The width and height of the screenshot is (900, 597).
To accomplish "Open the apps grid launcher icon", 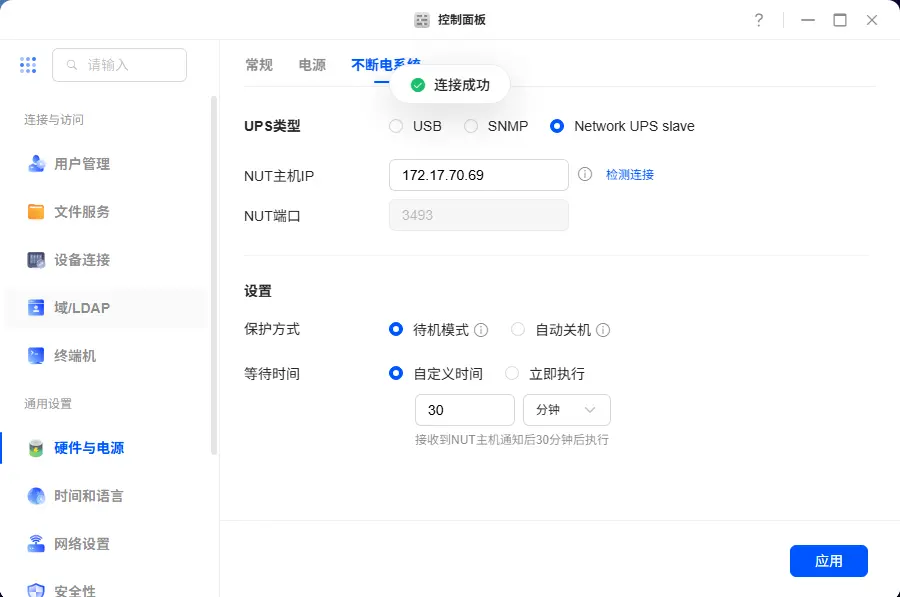I will click(x=28, y=65).
